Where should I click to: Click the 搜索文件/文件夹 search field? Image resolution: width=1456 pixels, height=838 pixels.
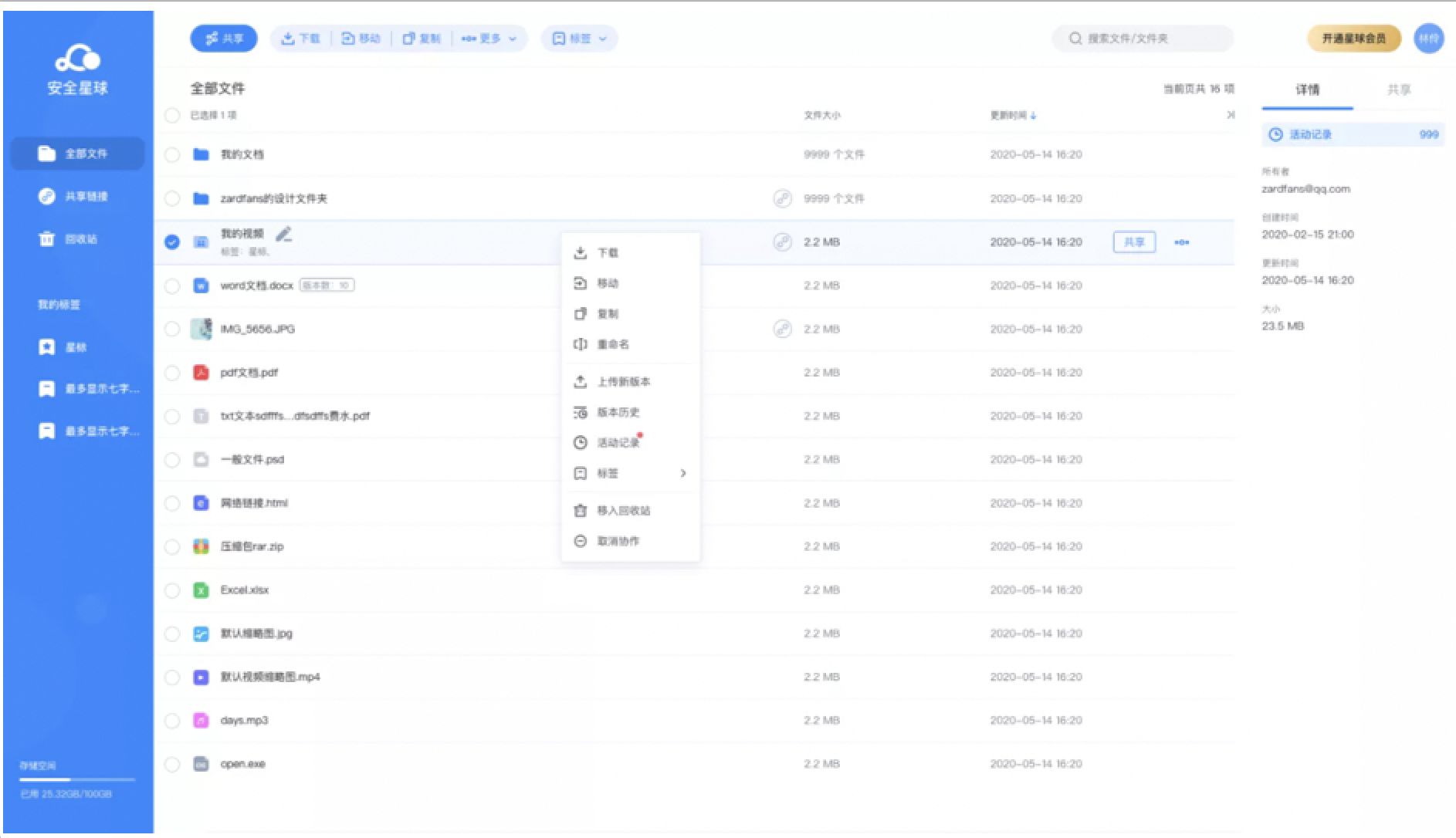pos(1143,39)
